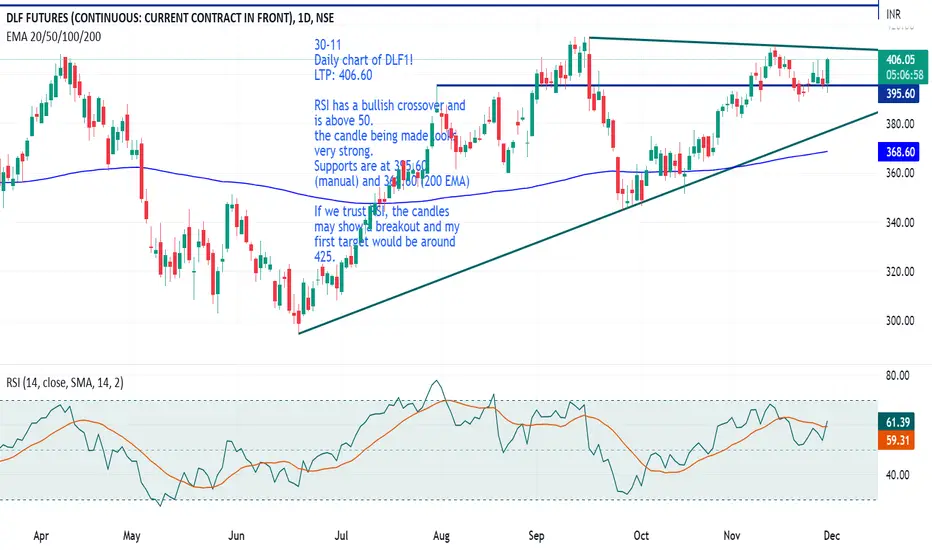Click the Jun label on time axis
Image resolution: width=932 pixels, height=550 pixels.
[236, 536]
